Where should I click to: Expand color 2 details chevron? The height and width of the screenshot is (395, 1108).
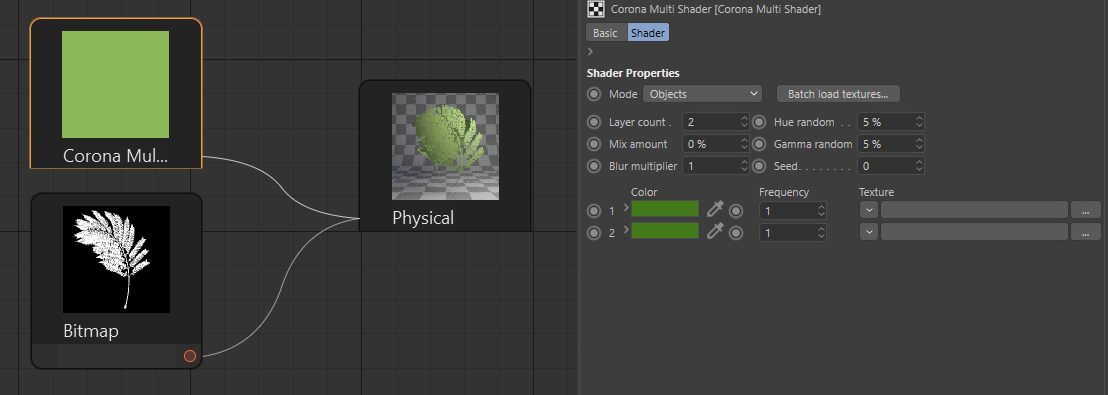click(x=626, y=229)
